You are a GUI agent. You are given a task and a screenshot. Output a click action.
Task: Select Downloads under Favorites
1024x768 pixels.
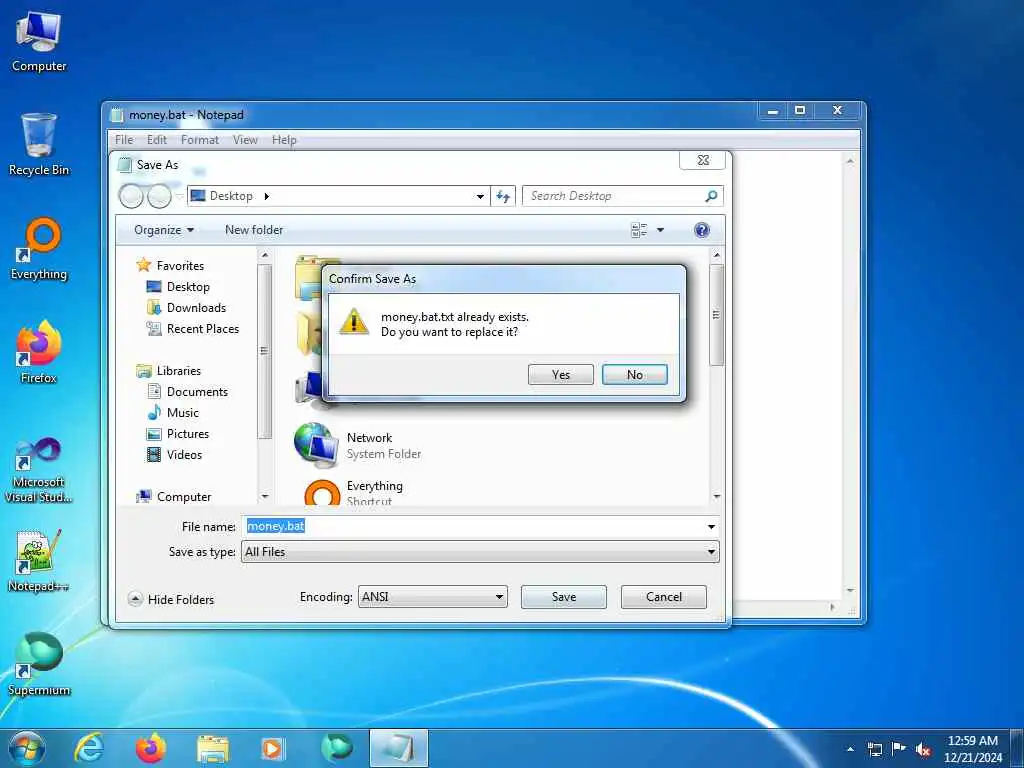[187, 308]
